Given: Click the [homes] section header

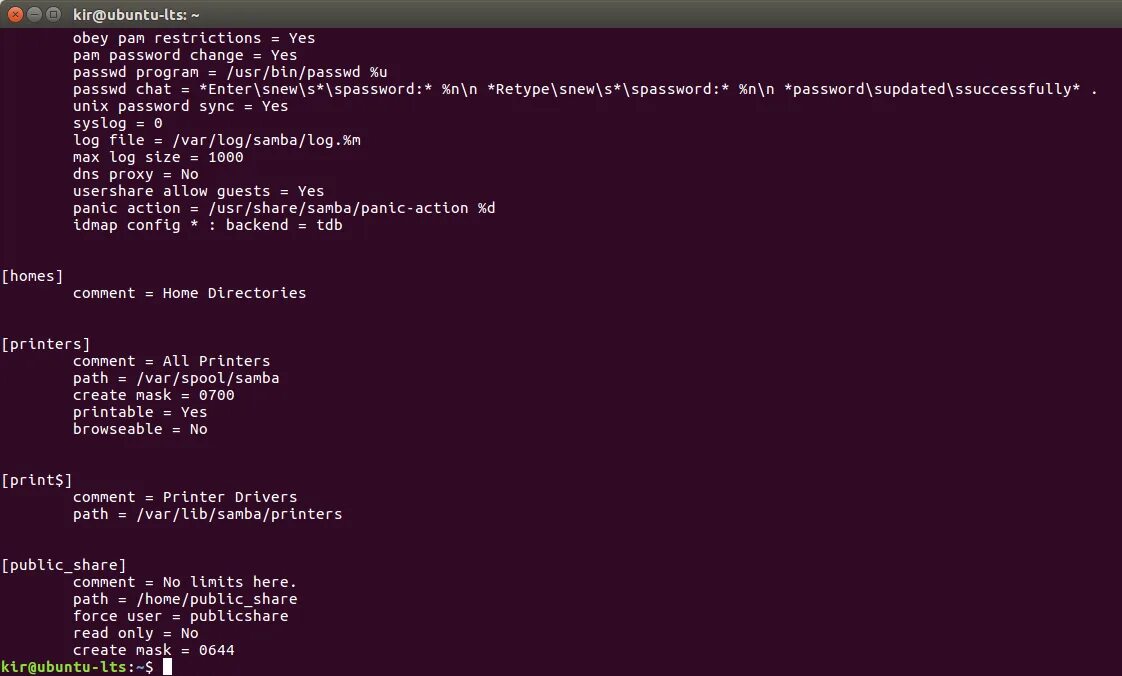Looking at the screenshot, I should [32, 276].
